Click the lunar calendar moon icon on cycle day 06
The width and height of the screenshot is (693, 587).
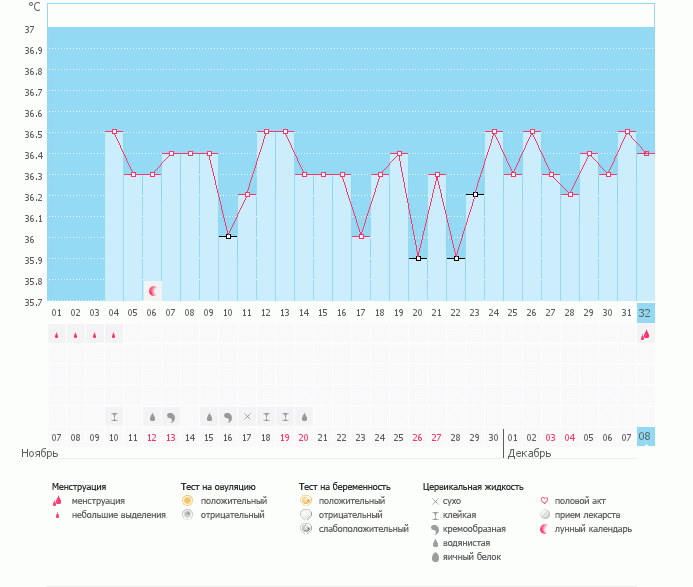(x=153, y=290)
